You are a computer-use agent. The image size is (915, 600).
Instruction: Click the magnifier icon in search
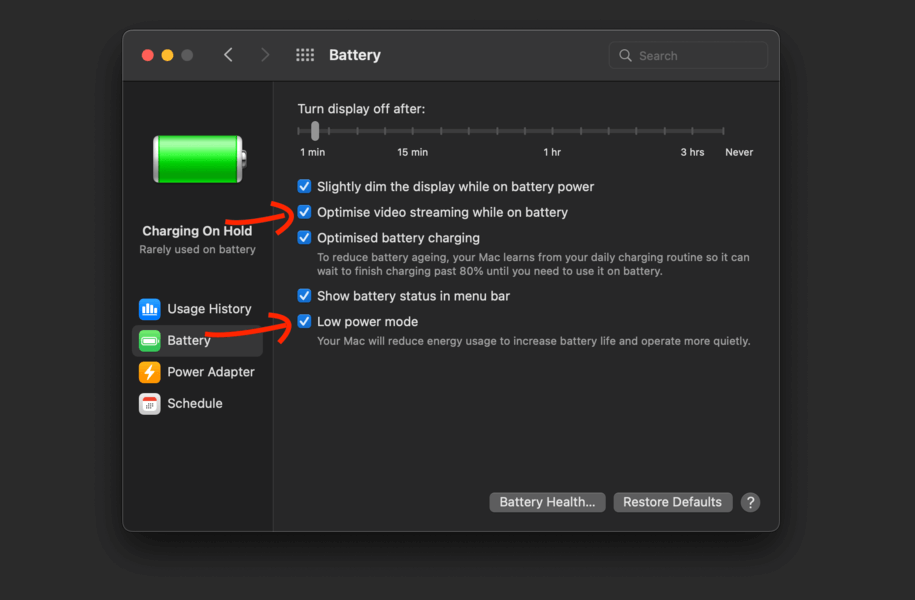625,55
